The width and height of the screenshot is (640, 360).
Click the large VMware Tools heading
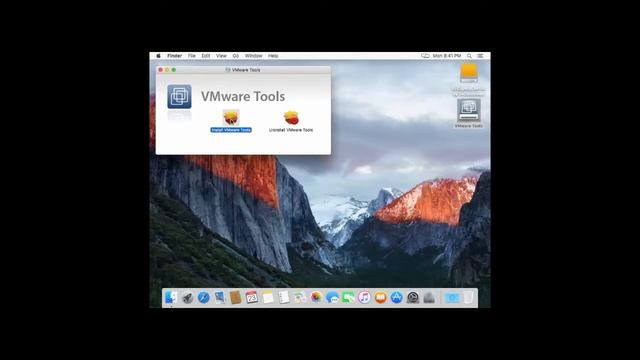click(243, 96)
